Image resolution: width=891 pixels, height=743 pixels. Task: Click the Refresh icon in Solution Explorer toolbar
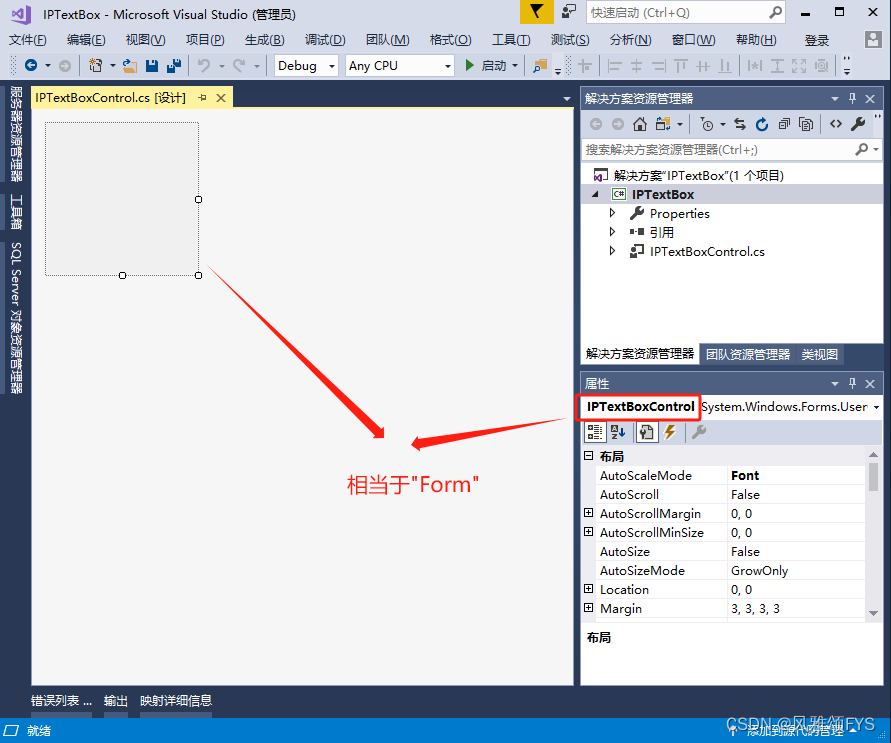tap(762, 124)
